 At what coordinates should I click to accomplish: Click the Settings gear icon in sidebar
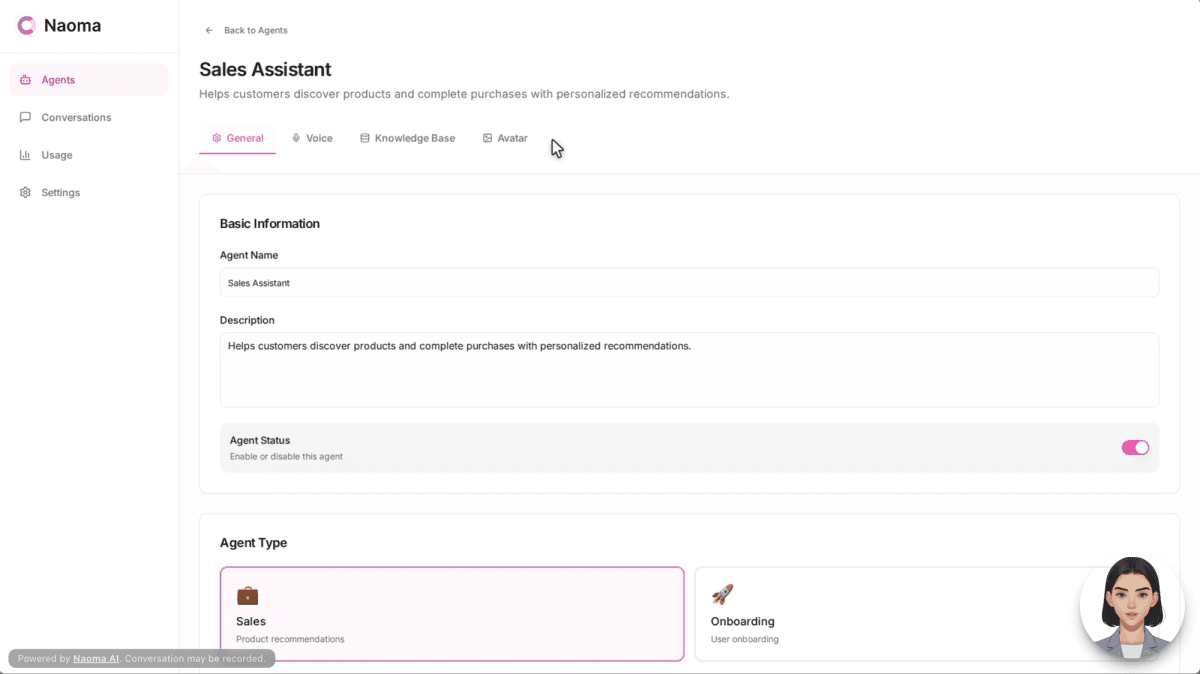coord(25,192)
